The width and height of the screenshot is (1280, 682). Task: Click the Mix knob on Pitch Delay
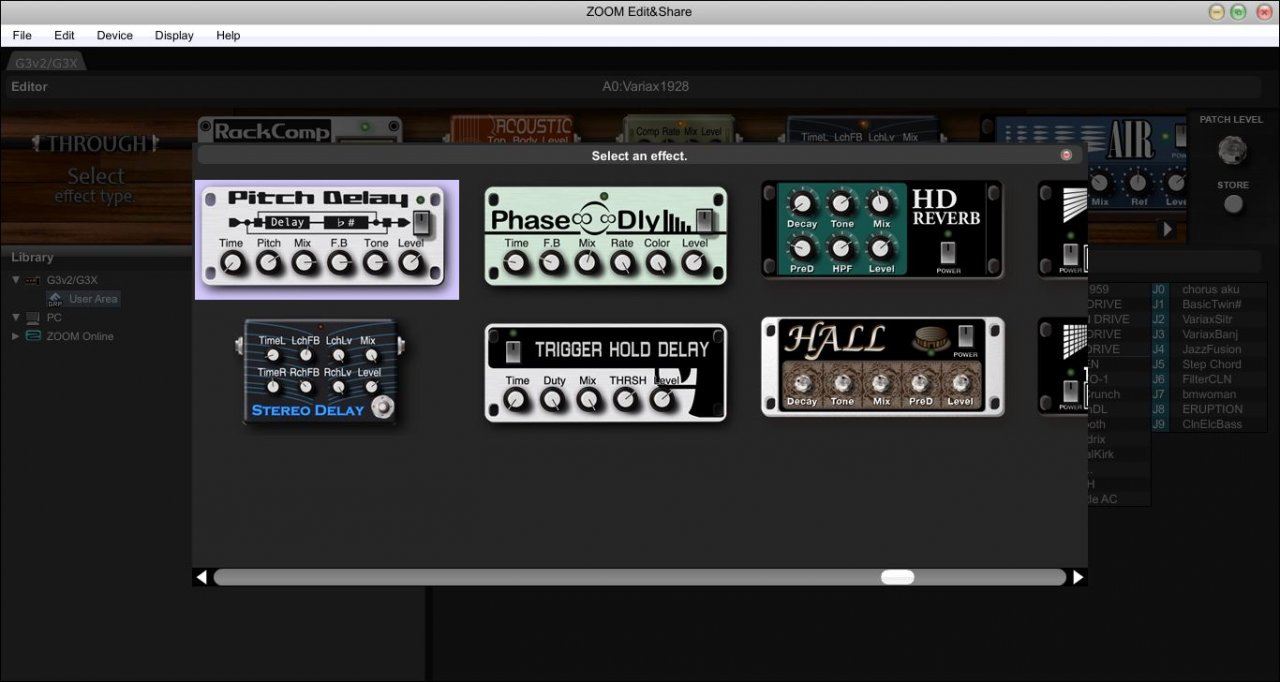(x=303, y=262)
